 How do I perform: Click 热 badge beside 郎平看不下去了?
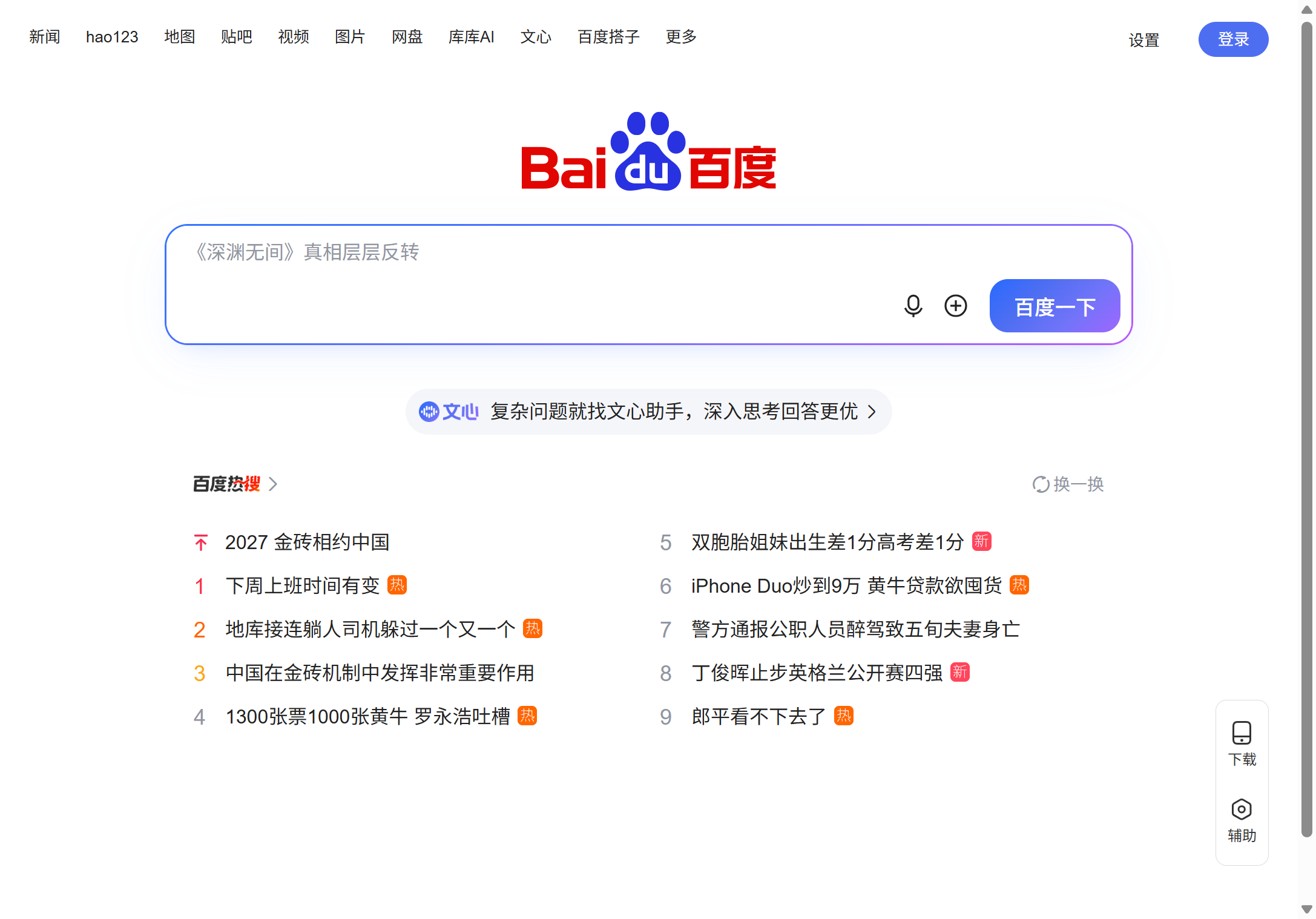point(843,716)
